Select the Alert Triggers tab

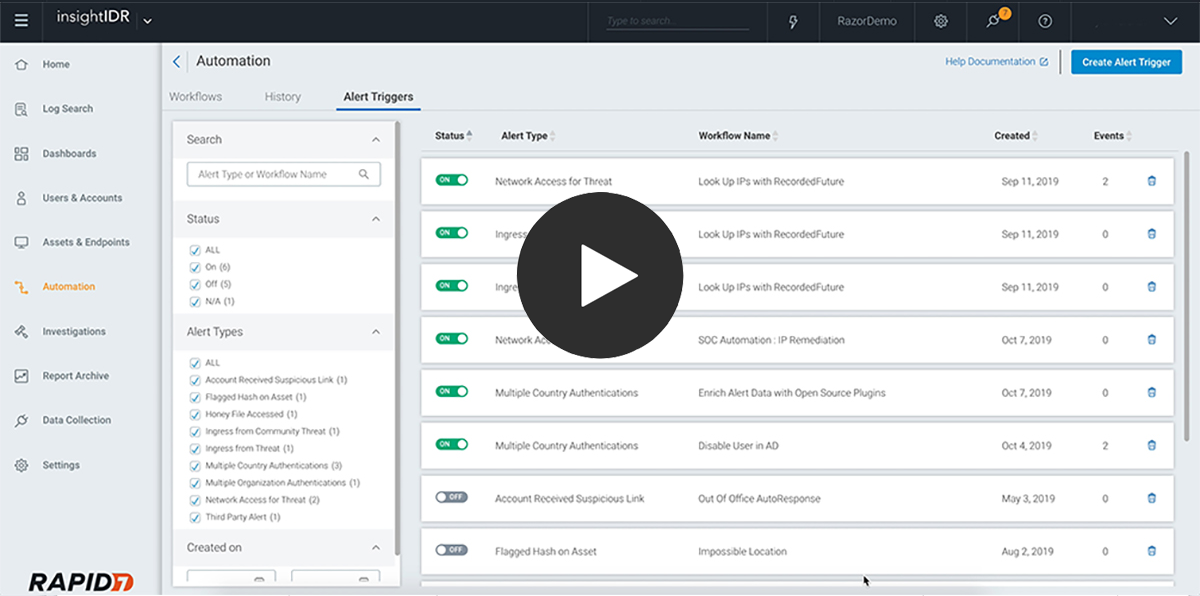pos(378,97)
